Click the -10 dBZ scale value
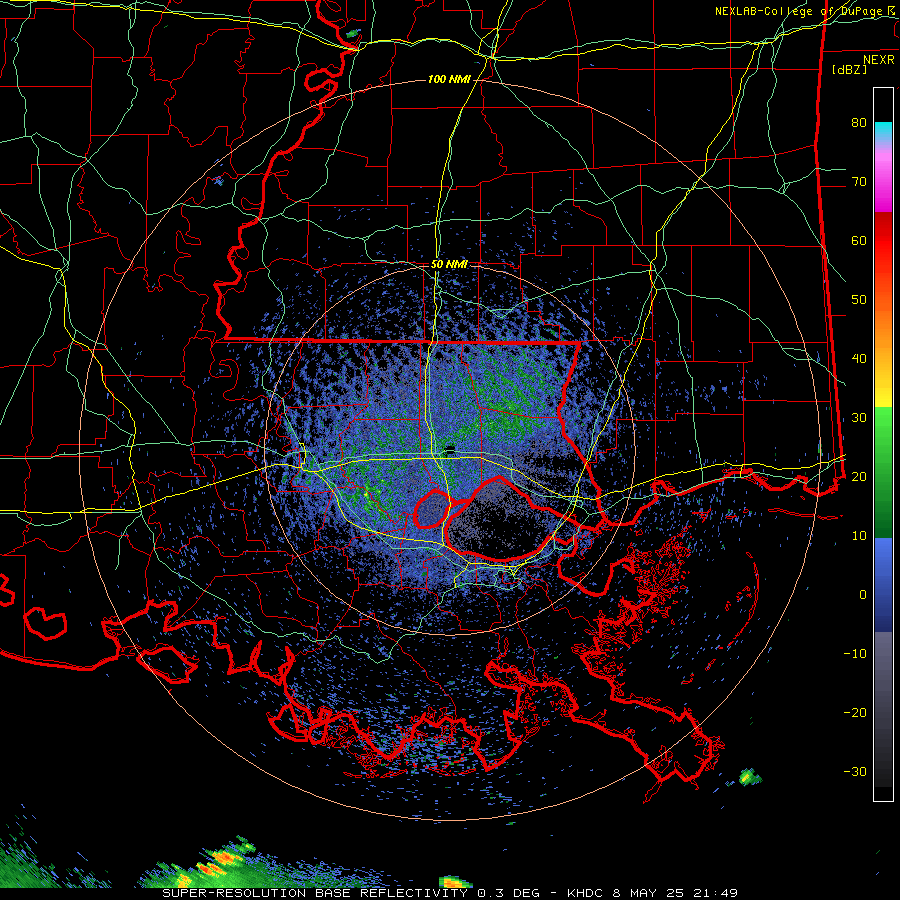 [x=855, y=654]
